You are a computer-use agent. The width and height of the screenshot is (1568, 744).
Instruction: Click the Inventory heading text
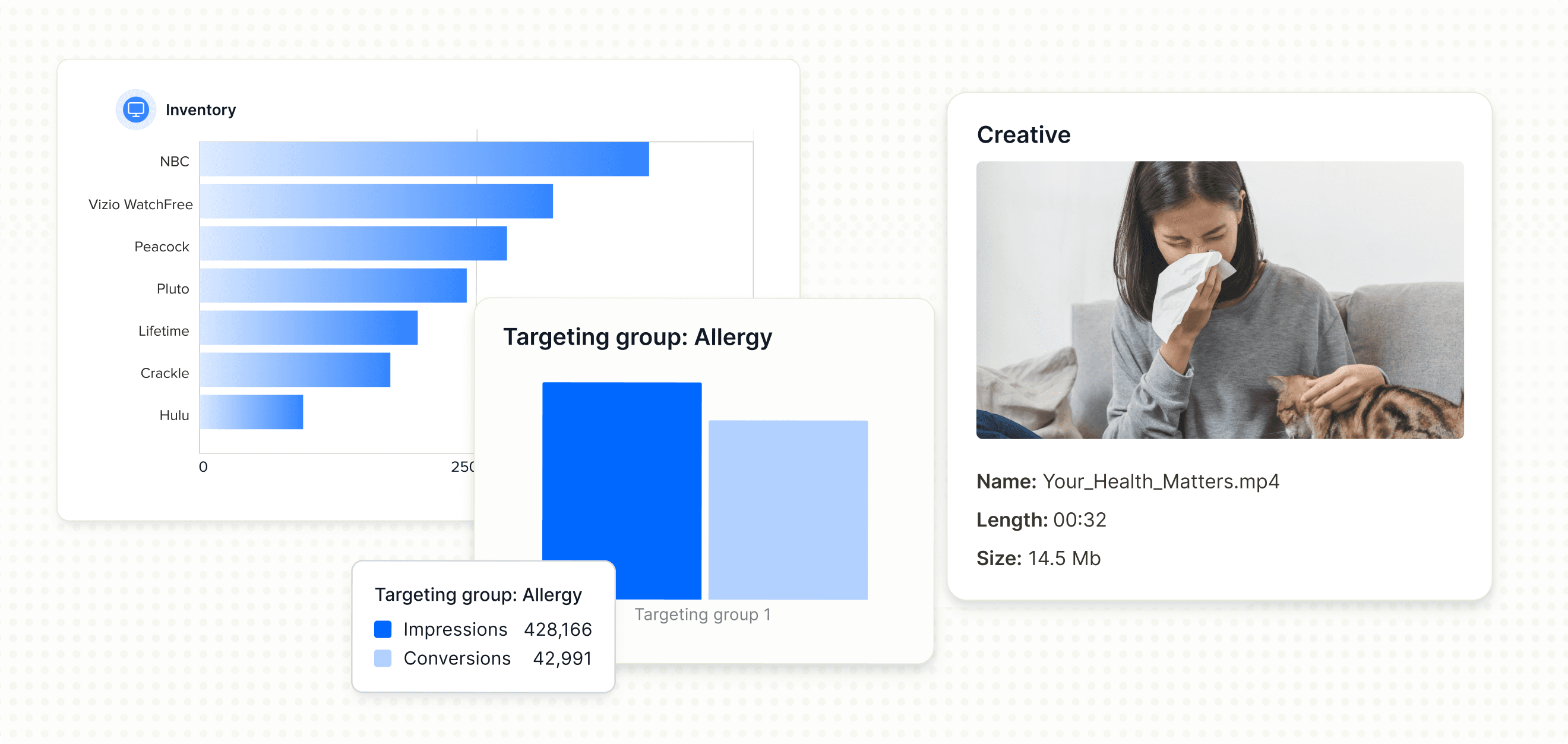[200, 109]
